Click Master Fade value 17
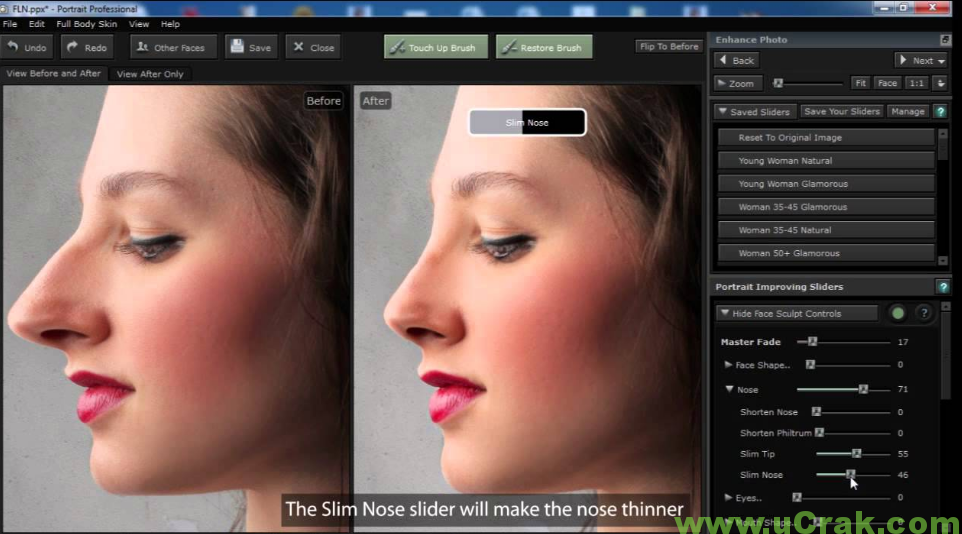The height and width of the screenshot is (534, 962). (x=902, y=342)
